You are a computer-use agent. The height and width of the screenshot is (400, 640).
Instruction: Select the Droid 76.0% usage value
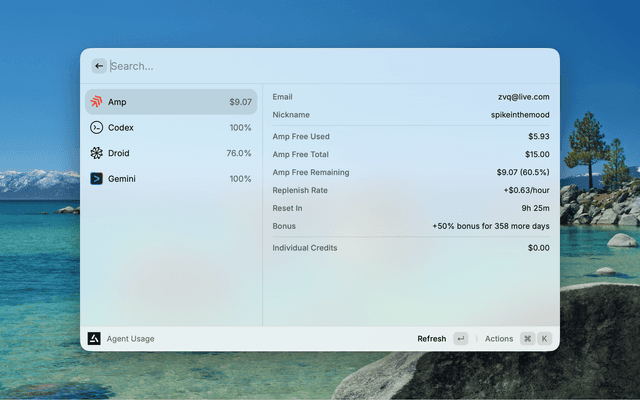[238, 153]
